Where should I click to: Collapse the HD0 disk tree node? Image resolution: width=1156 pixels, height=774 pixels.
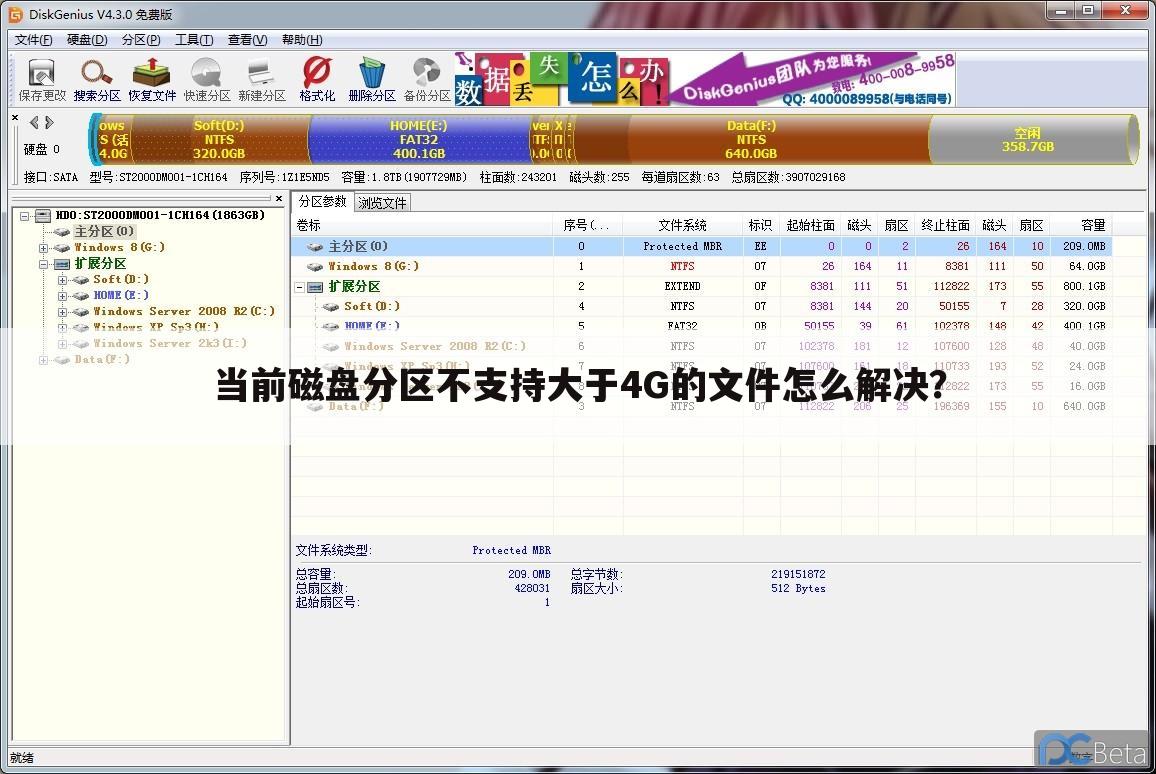(25, 215)
